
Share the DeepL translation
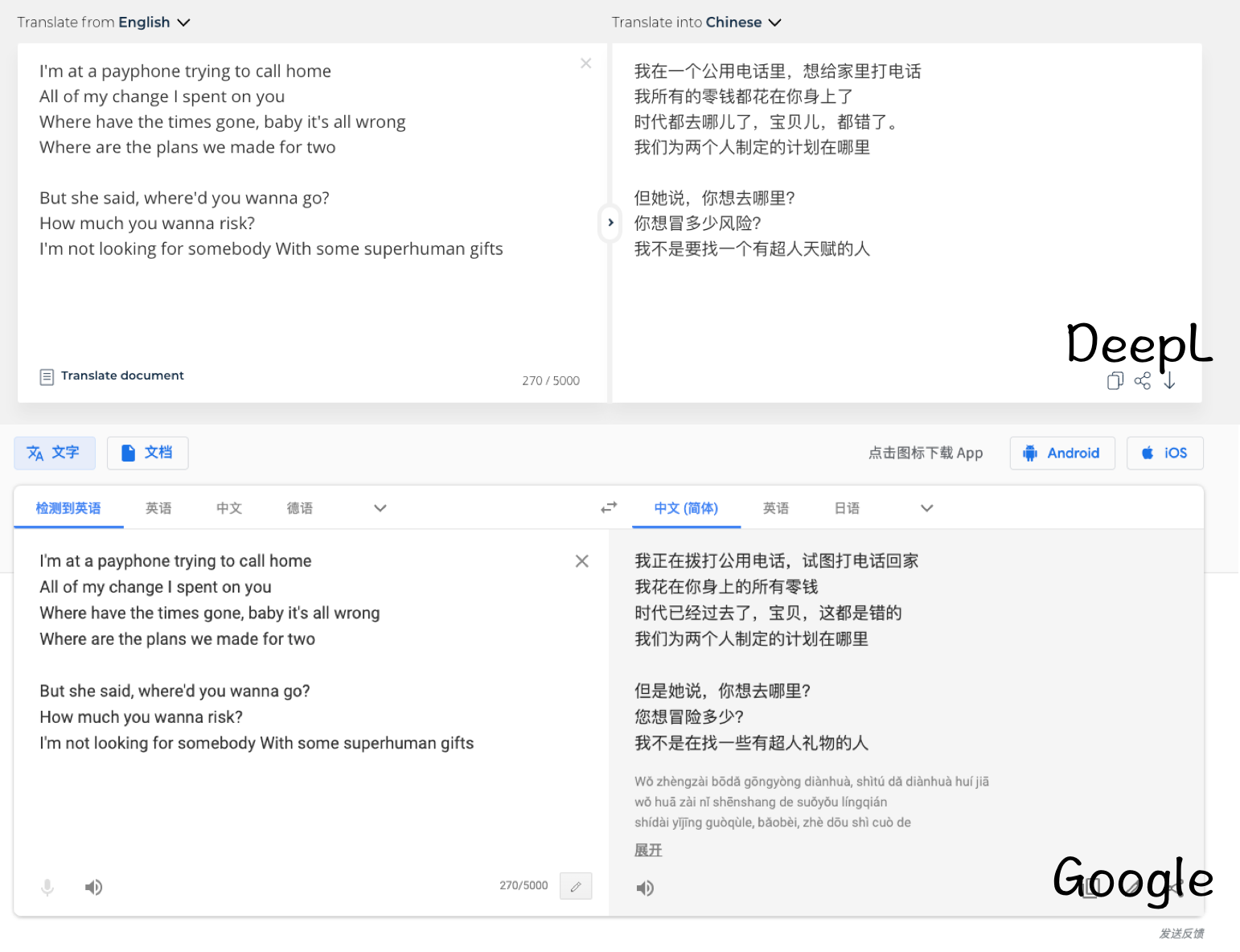tap(1143, 381)
